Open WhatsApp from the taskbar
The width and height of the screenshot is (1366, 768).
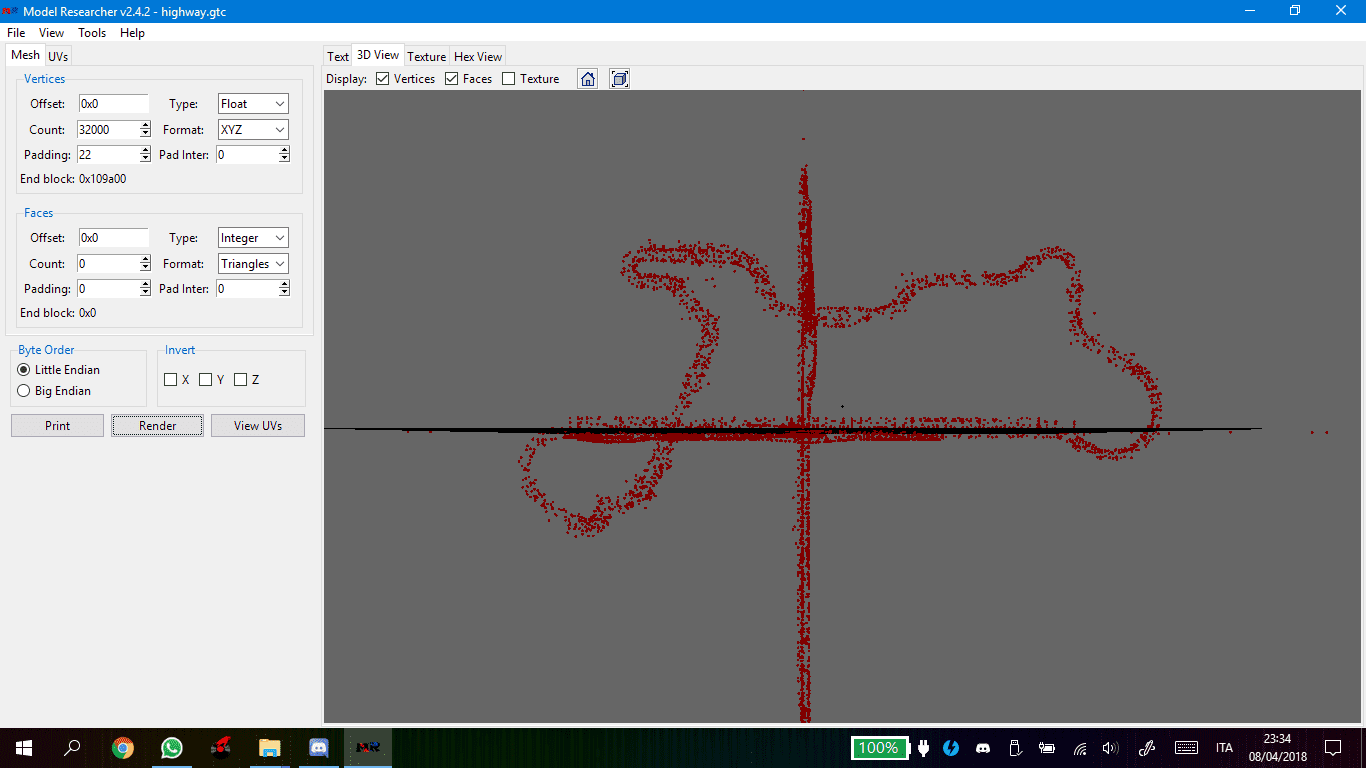(x=172, y=747)
